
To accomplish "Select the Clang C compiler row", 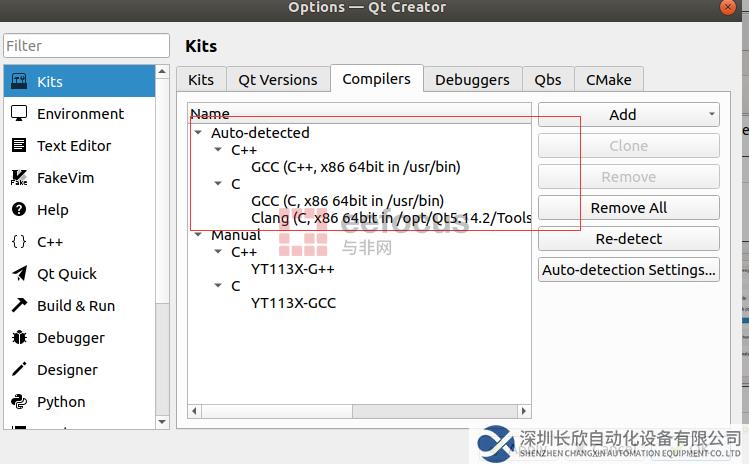I will [x=391, y=218].
